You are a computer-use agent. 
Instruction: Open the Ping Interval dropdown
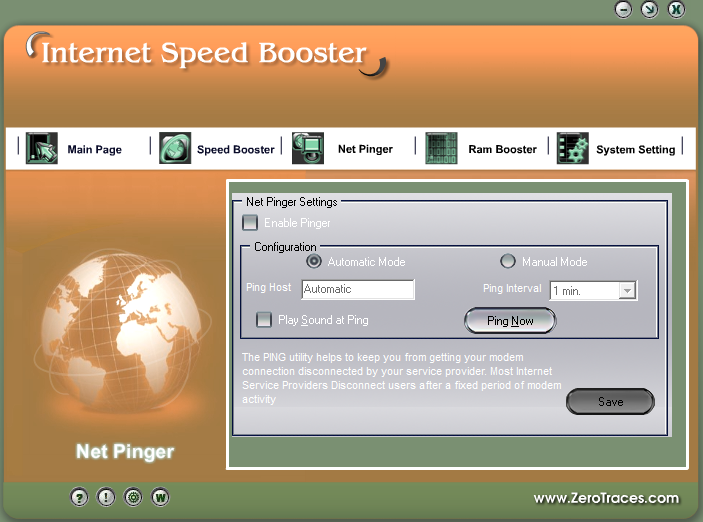(627, 291)
